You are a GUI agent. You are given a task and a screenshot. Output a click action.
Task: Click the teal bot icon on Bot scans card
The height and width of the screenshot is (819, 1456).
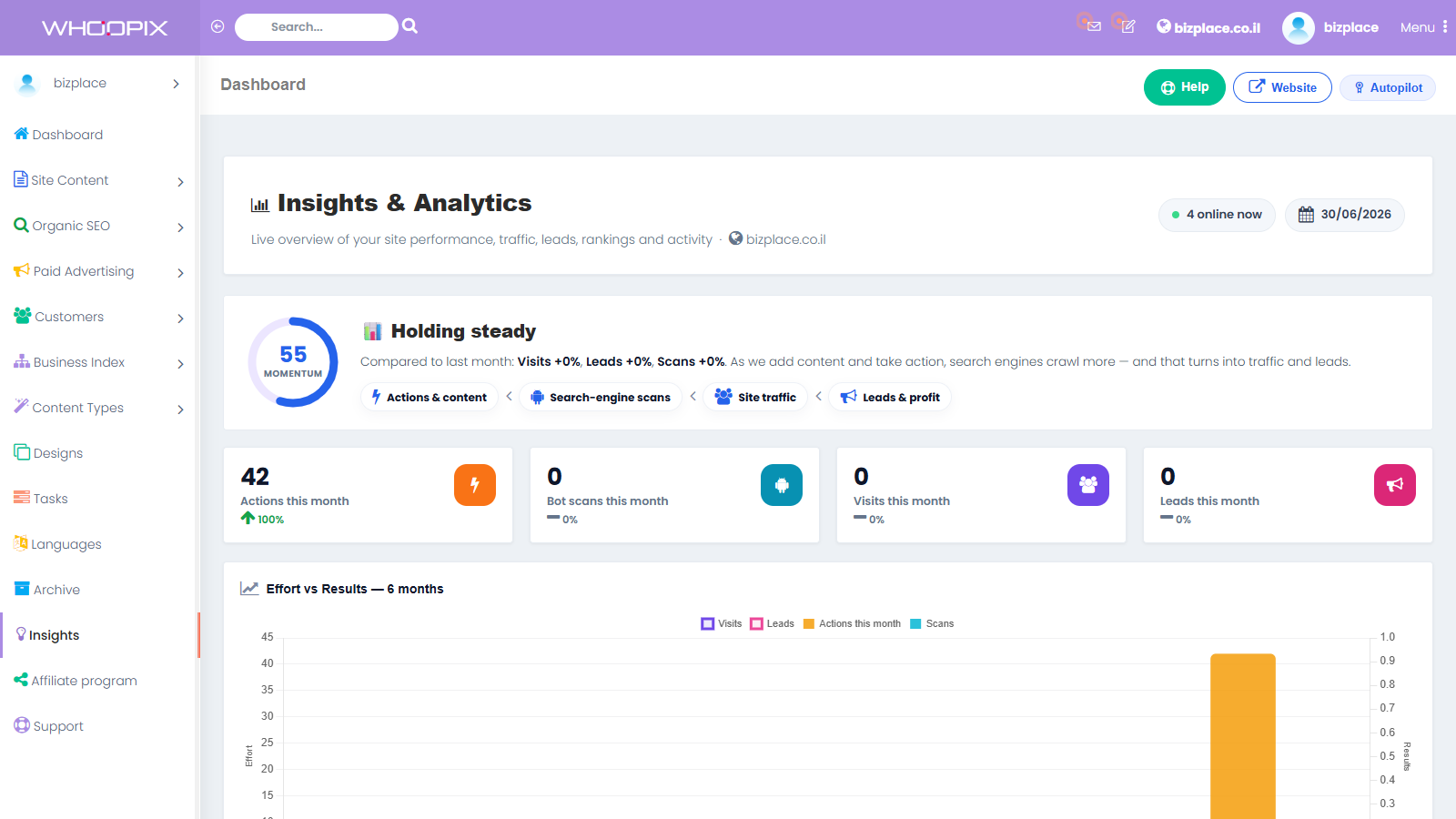782,485
